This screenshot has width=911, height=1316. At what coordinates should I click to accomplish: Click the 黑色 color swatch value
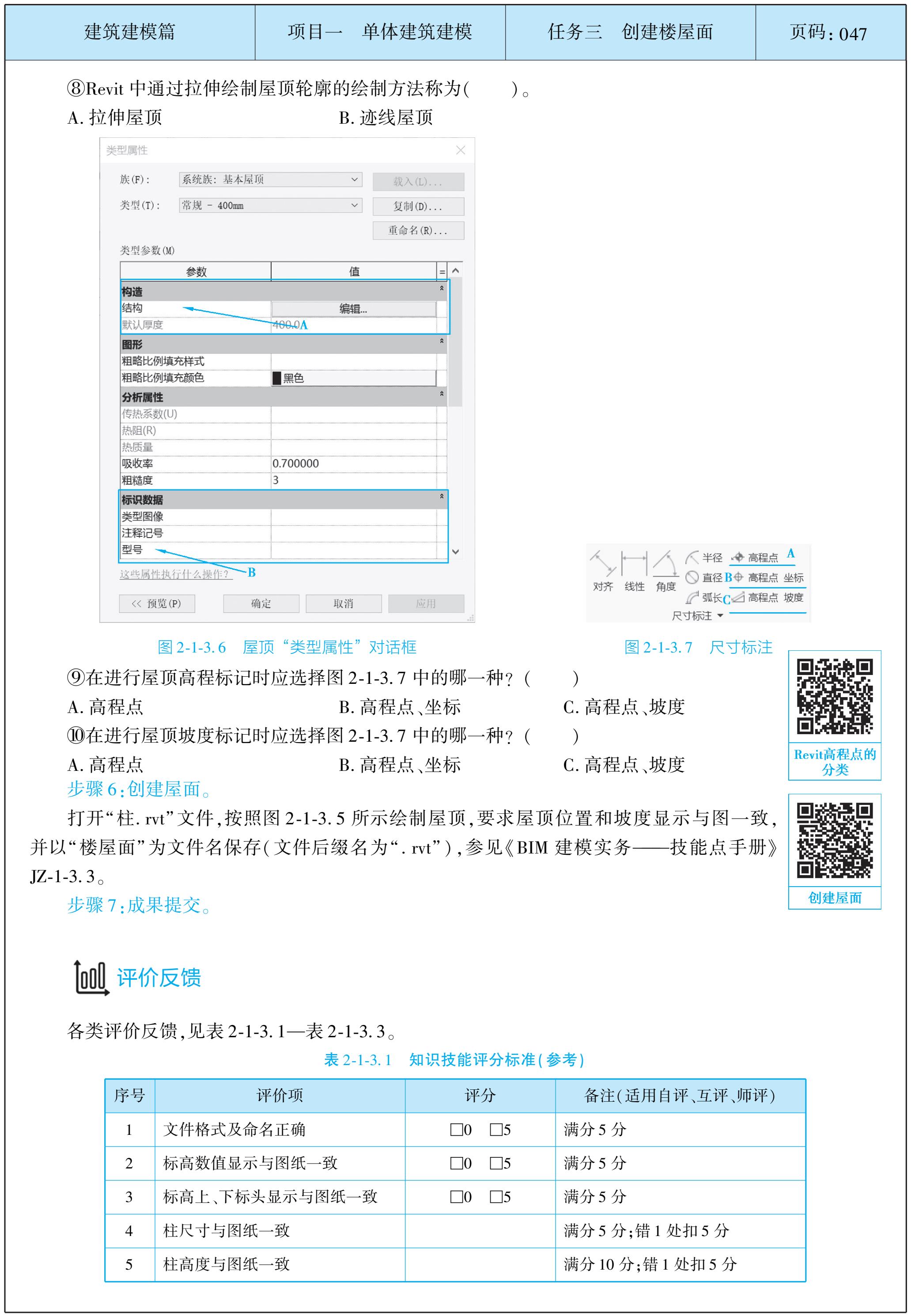353,378
